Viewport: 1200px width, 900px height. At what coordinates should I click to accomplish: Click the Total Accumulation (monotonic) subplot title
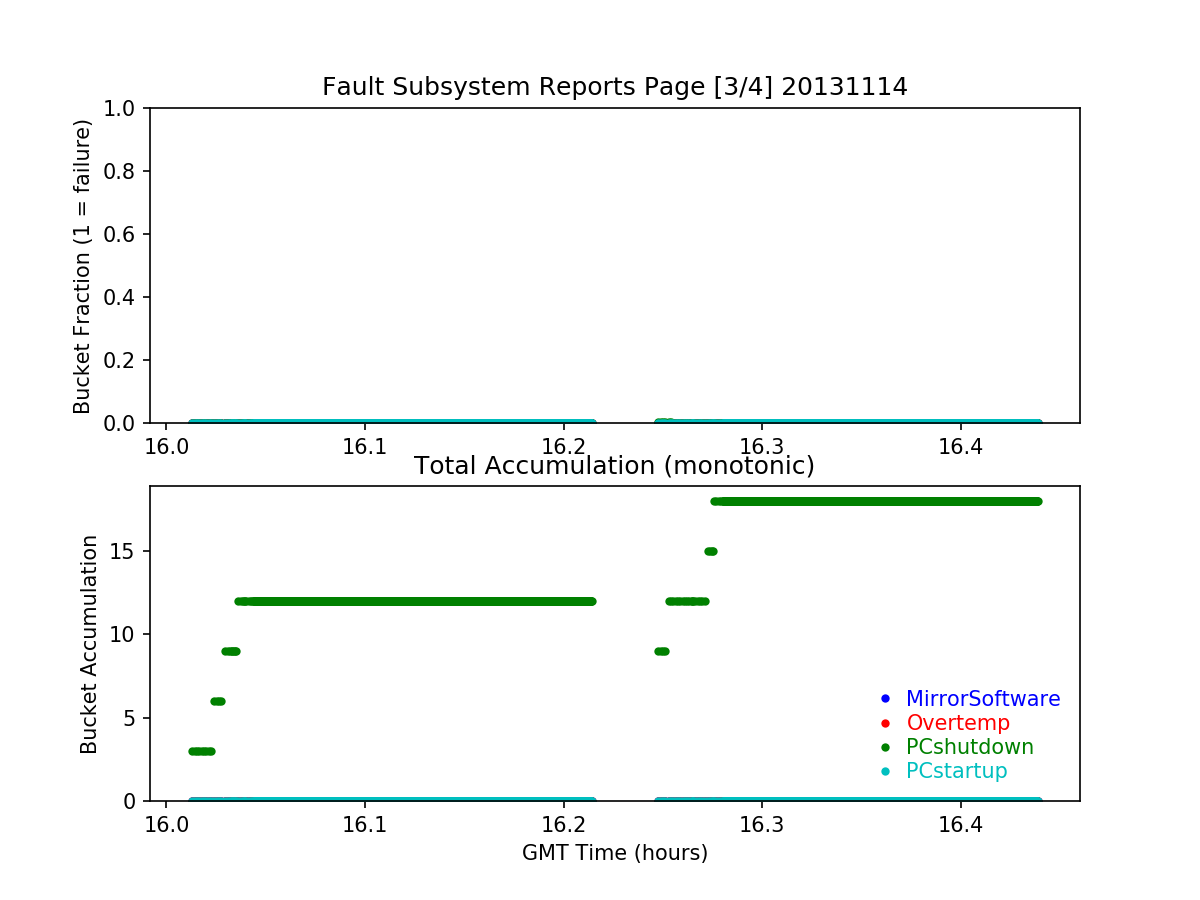point(614,466)
